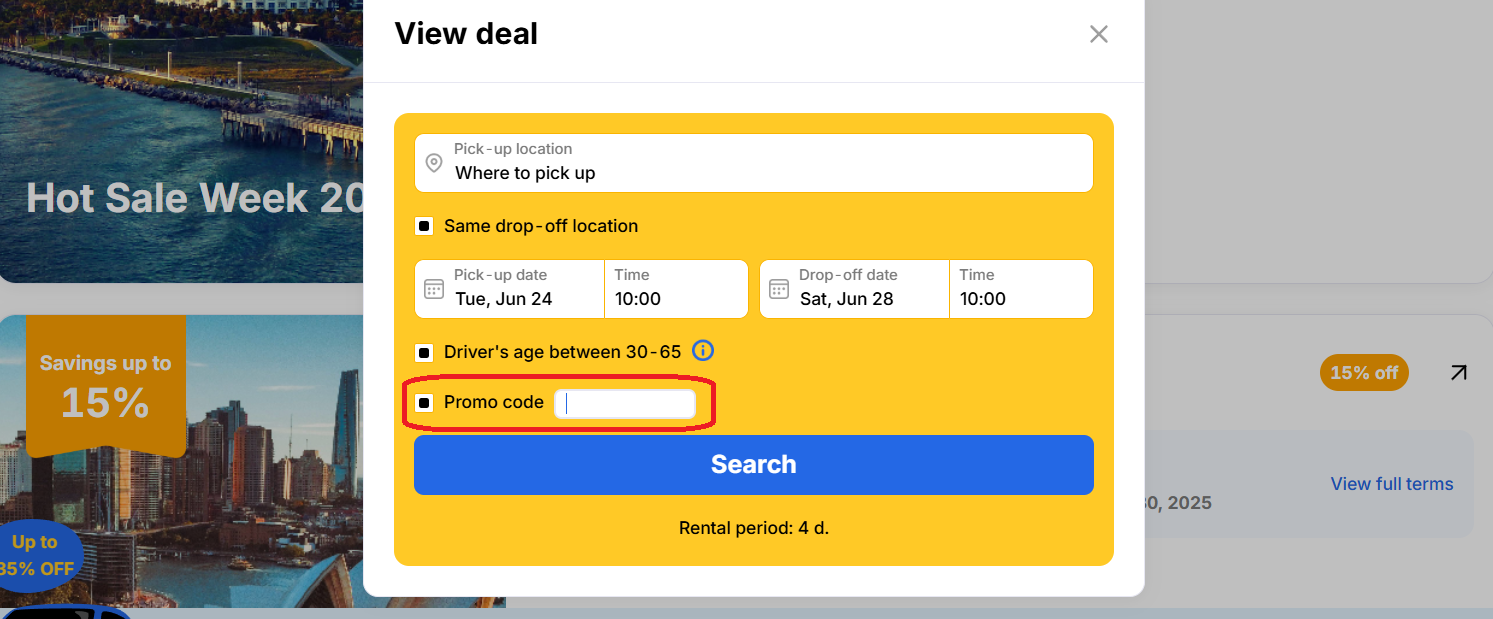Open the Pick-up date selector
1493x619 pixels.
click(x=525, y=289)
